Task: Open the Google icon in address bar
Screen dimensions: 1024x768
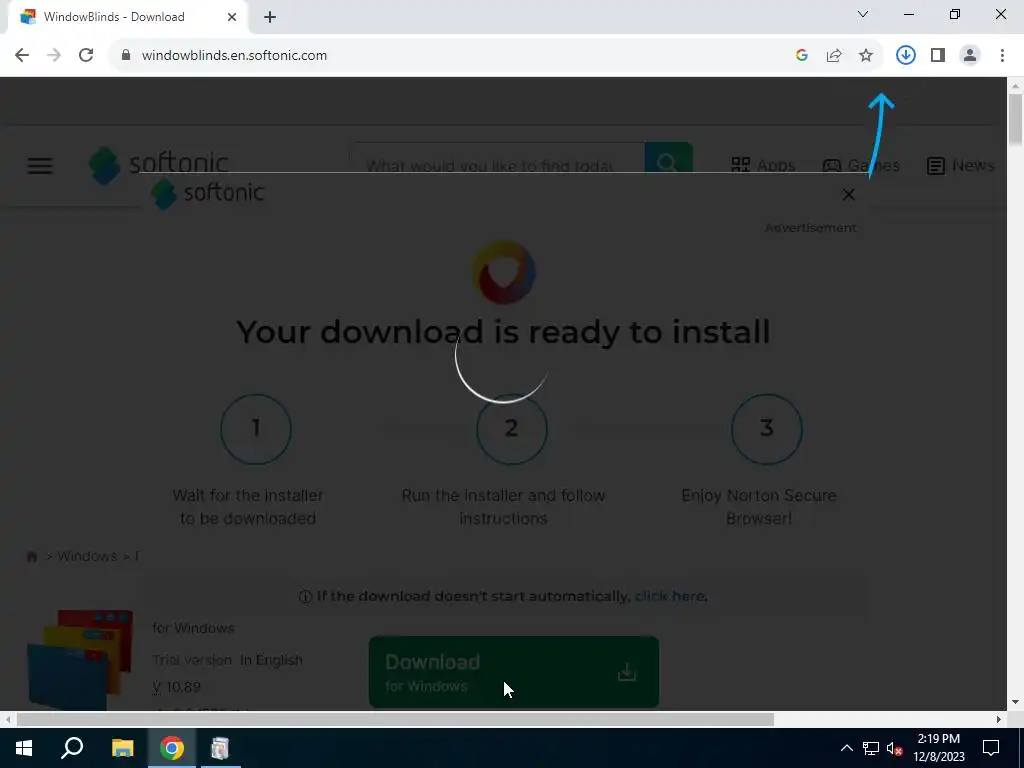Action: 802,55
